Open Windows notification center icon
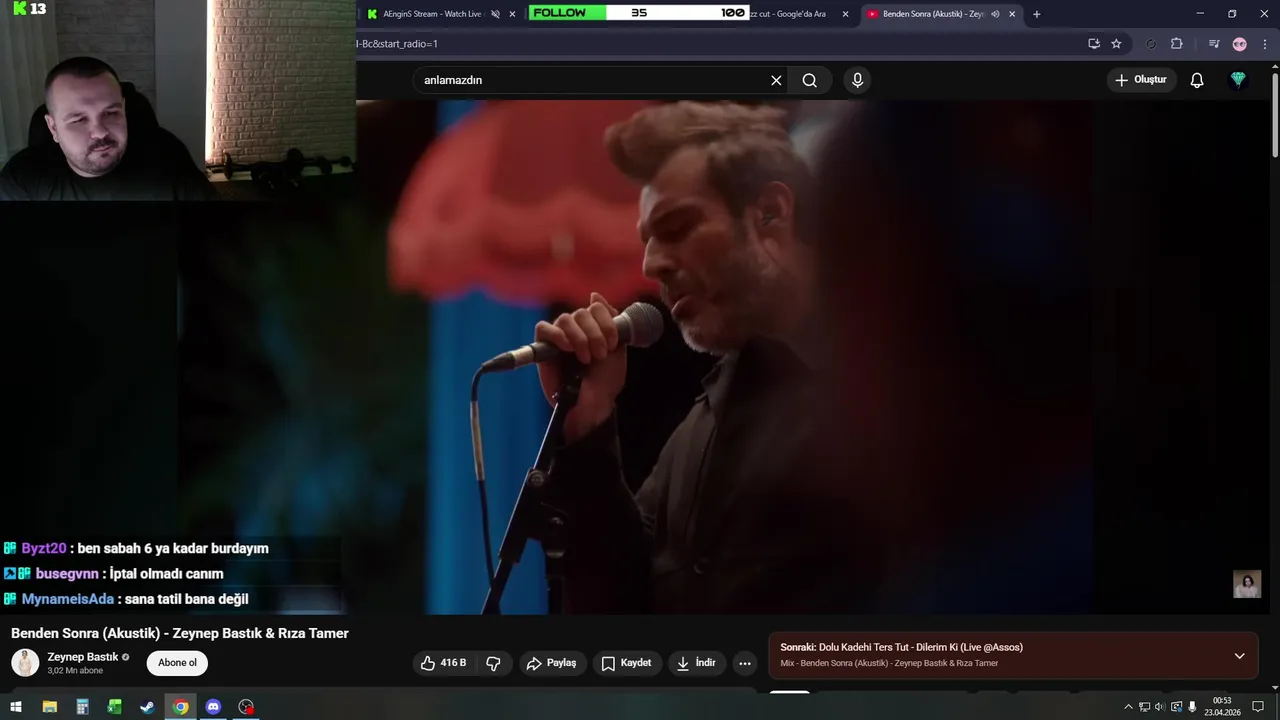 (x=1258, y=707)
